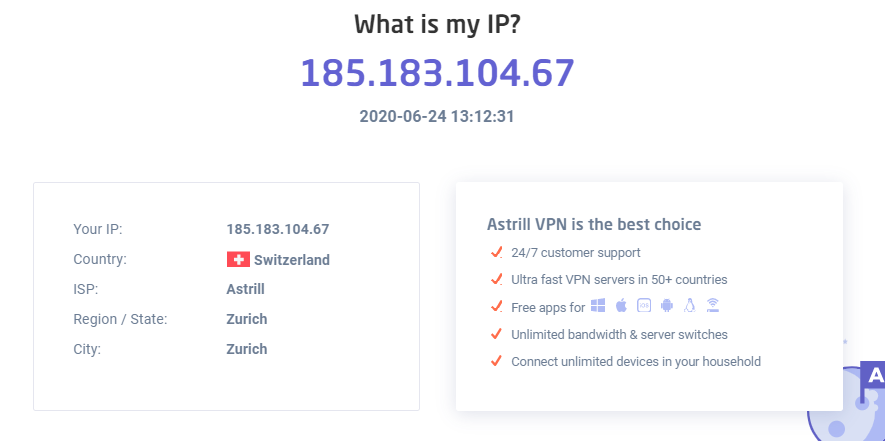Click Zurich in the Region / State row
Viewport: 885px width, 441px height.
pos(247,319)
